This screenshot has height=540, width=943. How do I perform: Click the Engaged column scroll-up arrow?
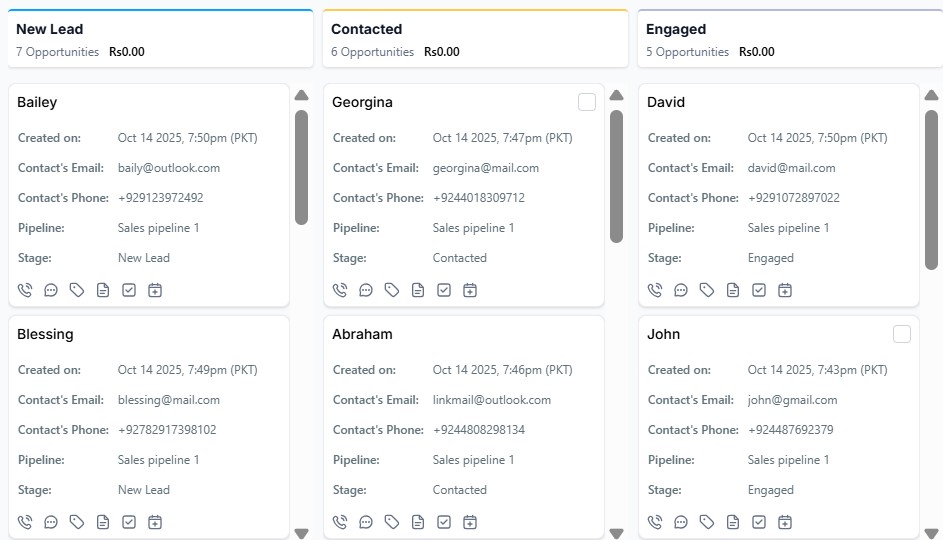click(932, 96)
